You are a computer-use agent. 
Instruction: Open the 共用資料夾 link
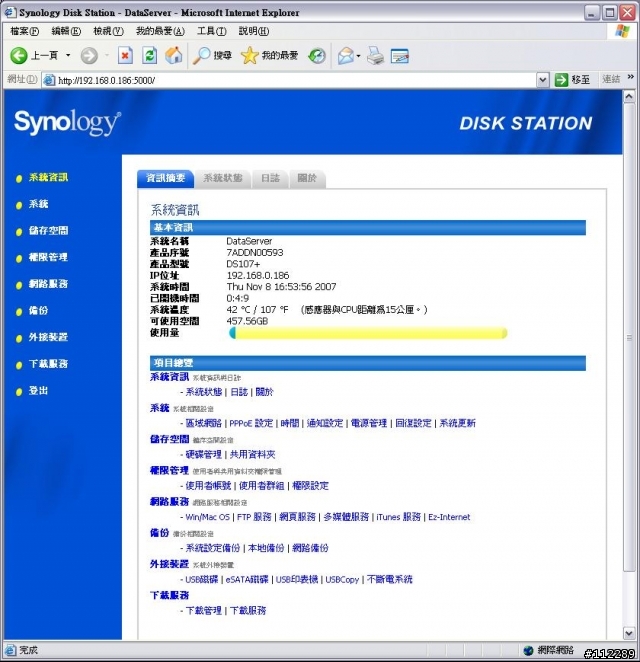[x=252, y=454]
